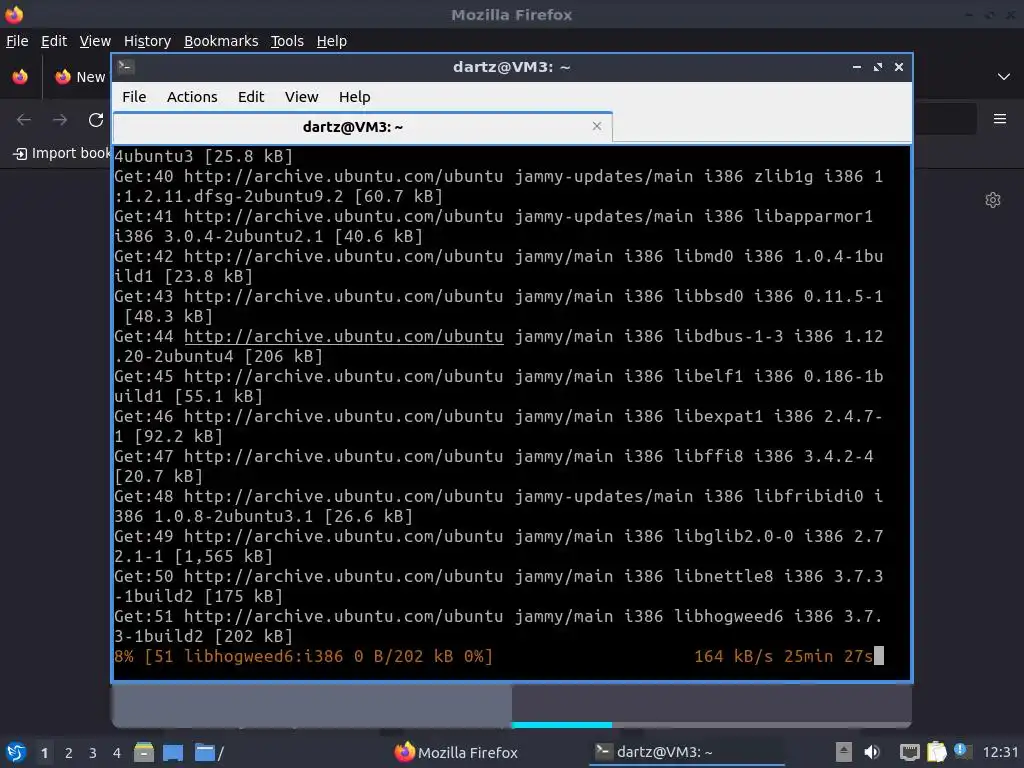The height and width of the screenshot is (768, 1024).
Task: Click the show desktop icon in taskbar
Action: (173, 752)
